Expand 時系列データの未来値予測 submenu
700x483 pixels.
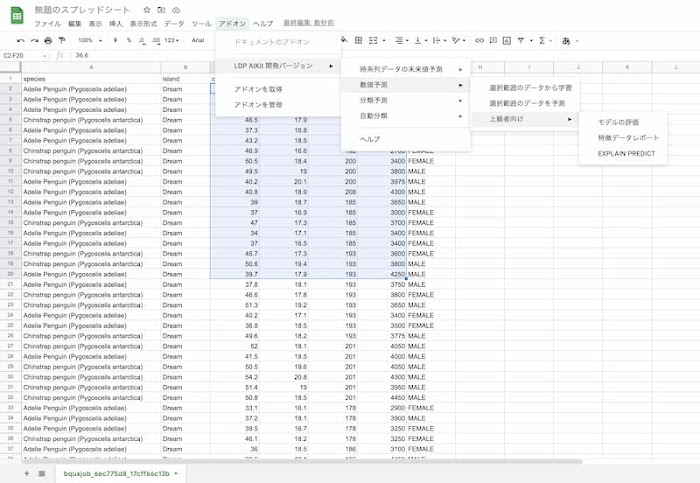[x=405, y=69]
